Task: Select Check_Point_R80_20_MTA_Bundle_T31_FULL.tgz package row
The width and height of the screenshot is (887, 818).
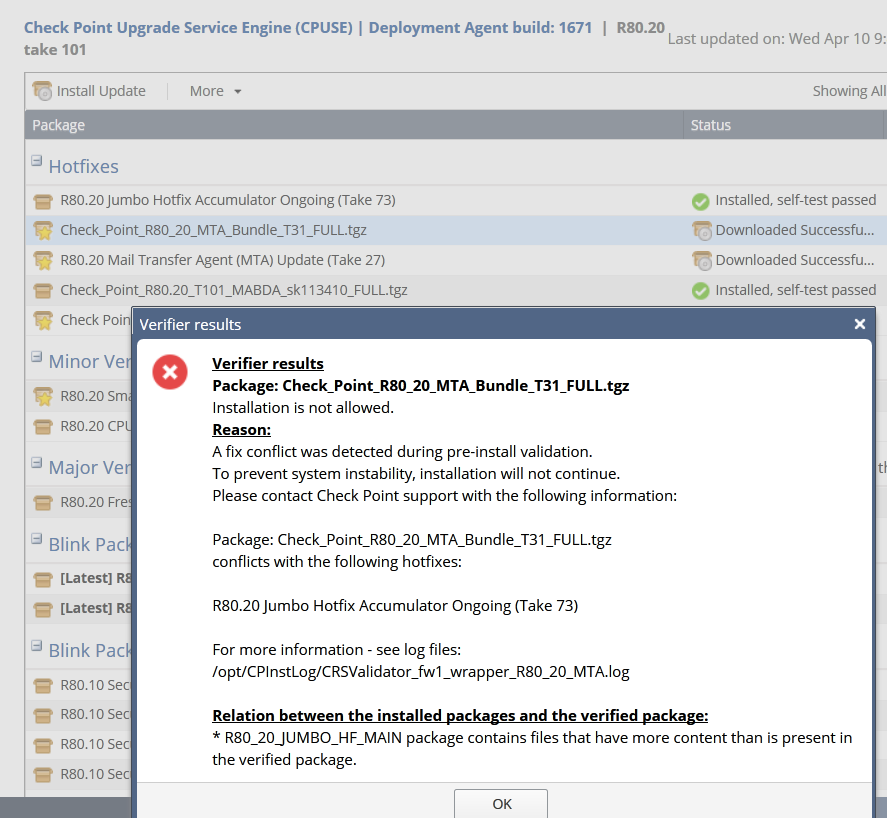Action: 455,230
